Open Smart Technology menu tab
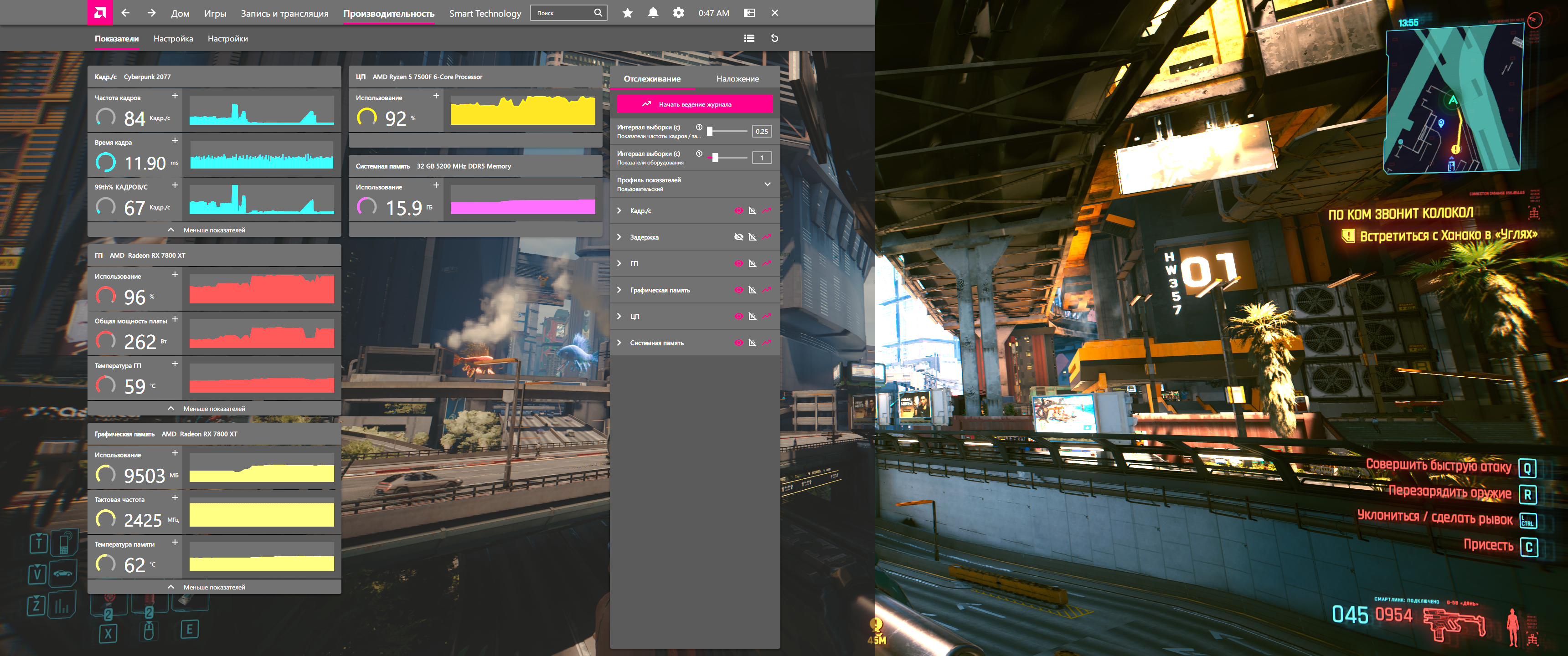The image size is (1568, 656). coord(485,13)
